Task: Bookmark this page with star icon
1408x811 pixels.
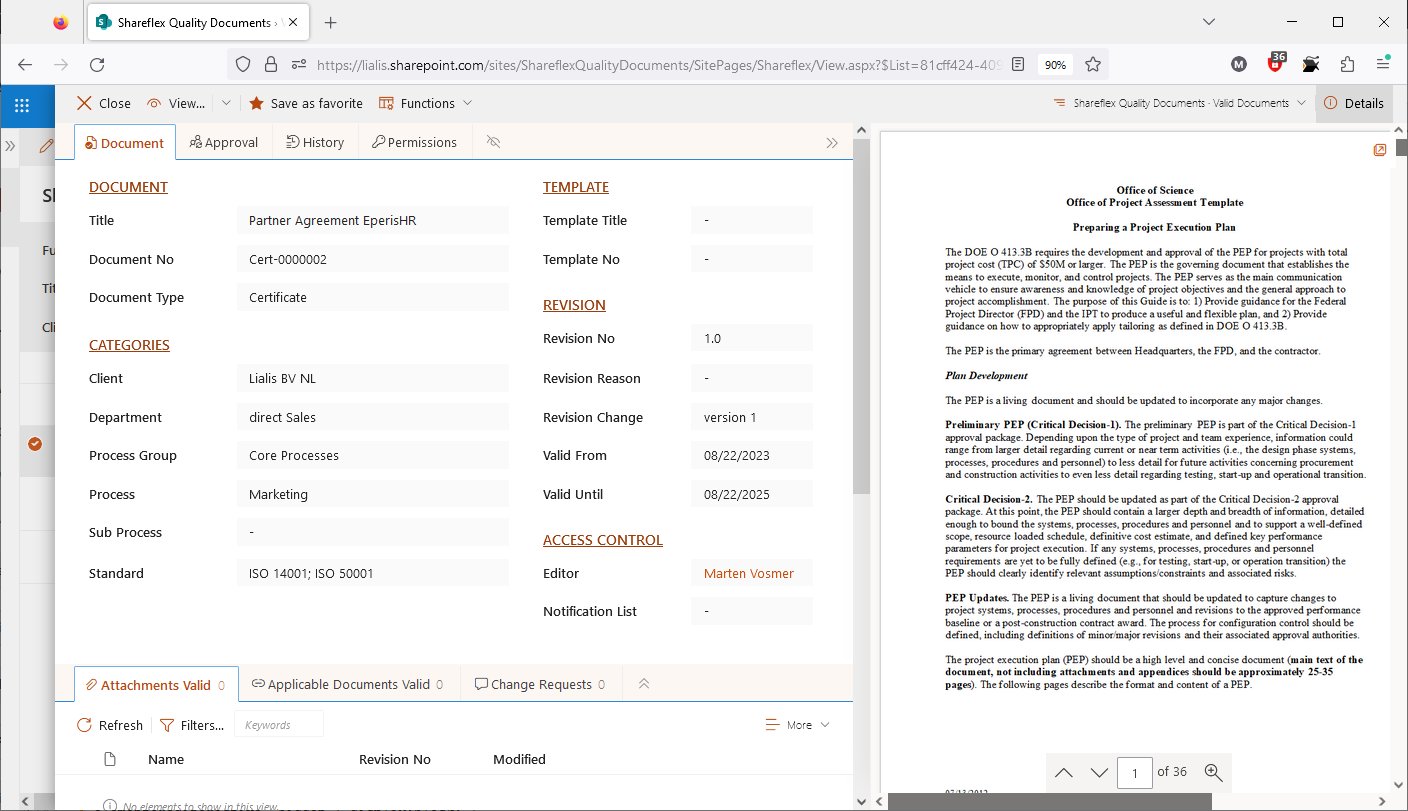Action: pos(1092,64)
